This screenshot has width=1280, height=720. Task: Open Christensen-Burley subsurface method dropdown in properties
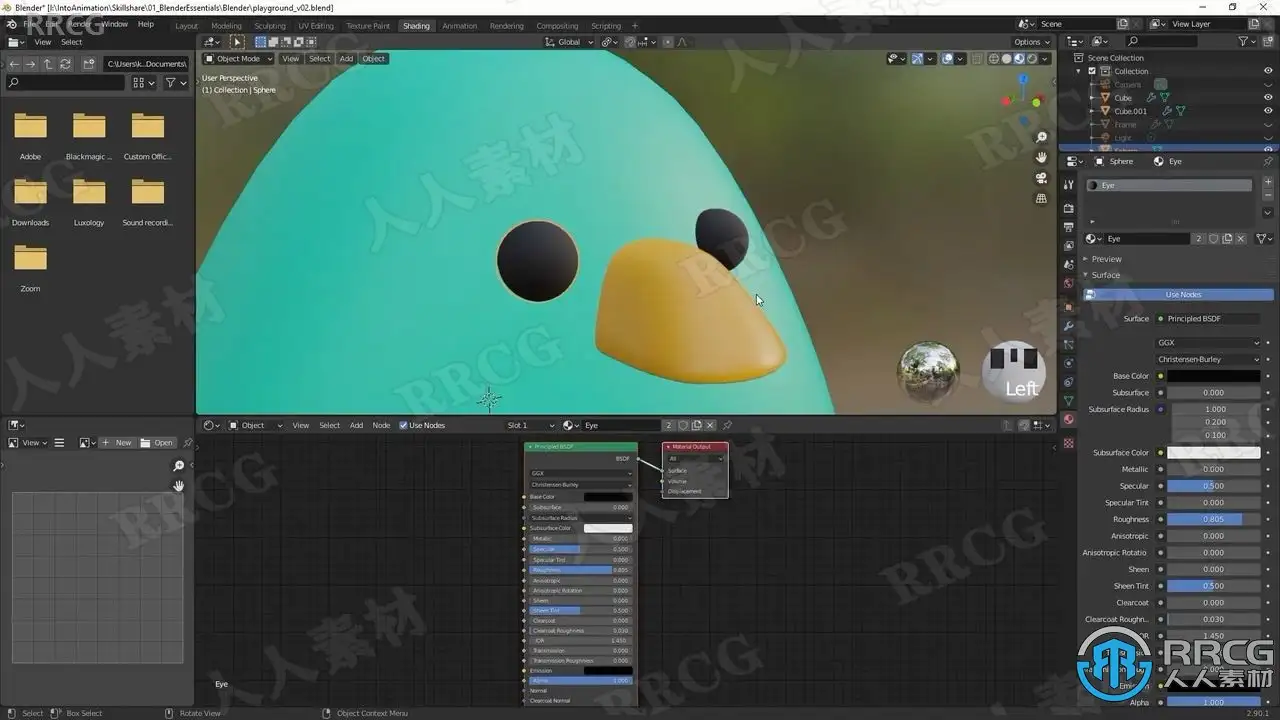point(1208,359)
